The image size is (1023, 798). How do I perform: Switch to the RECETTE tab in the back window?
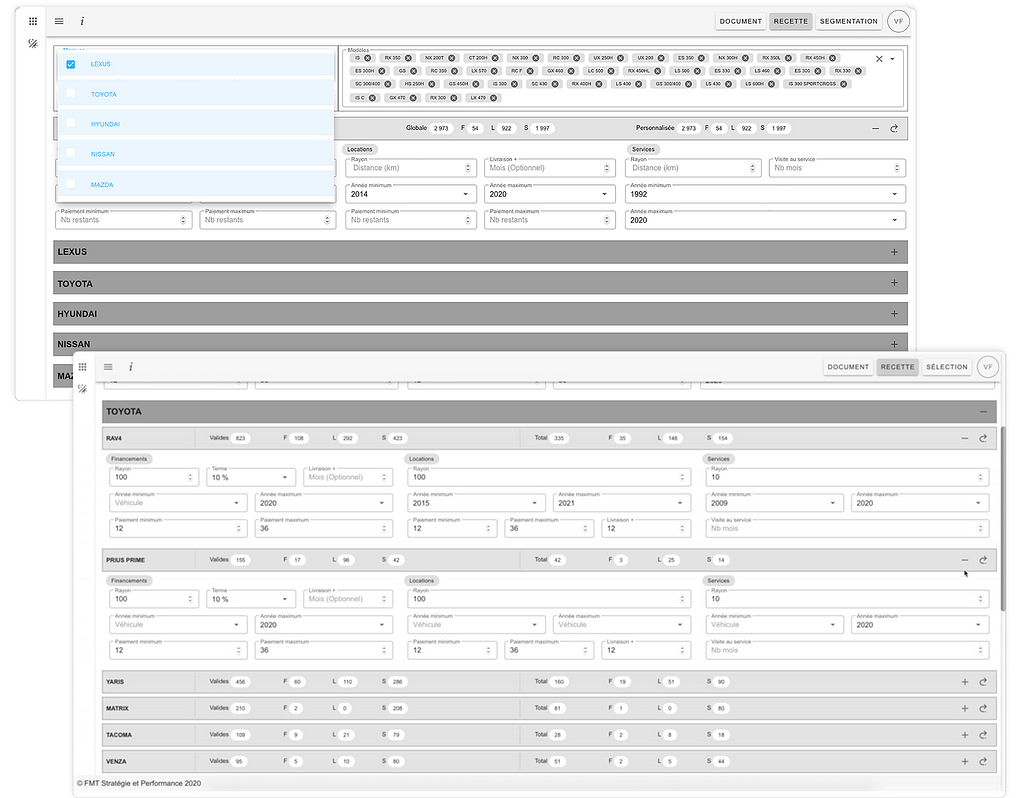click(791, 22)
